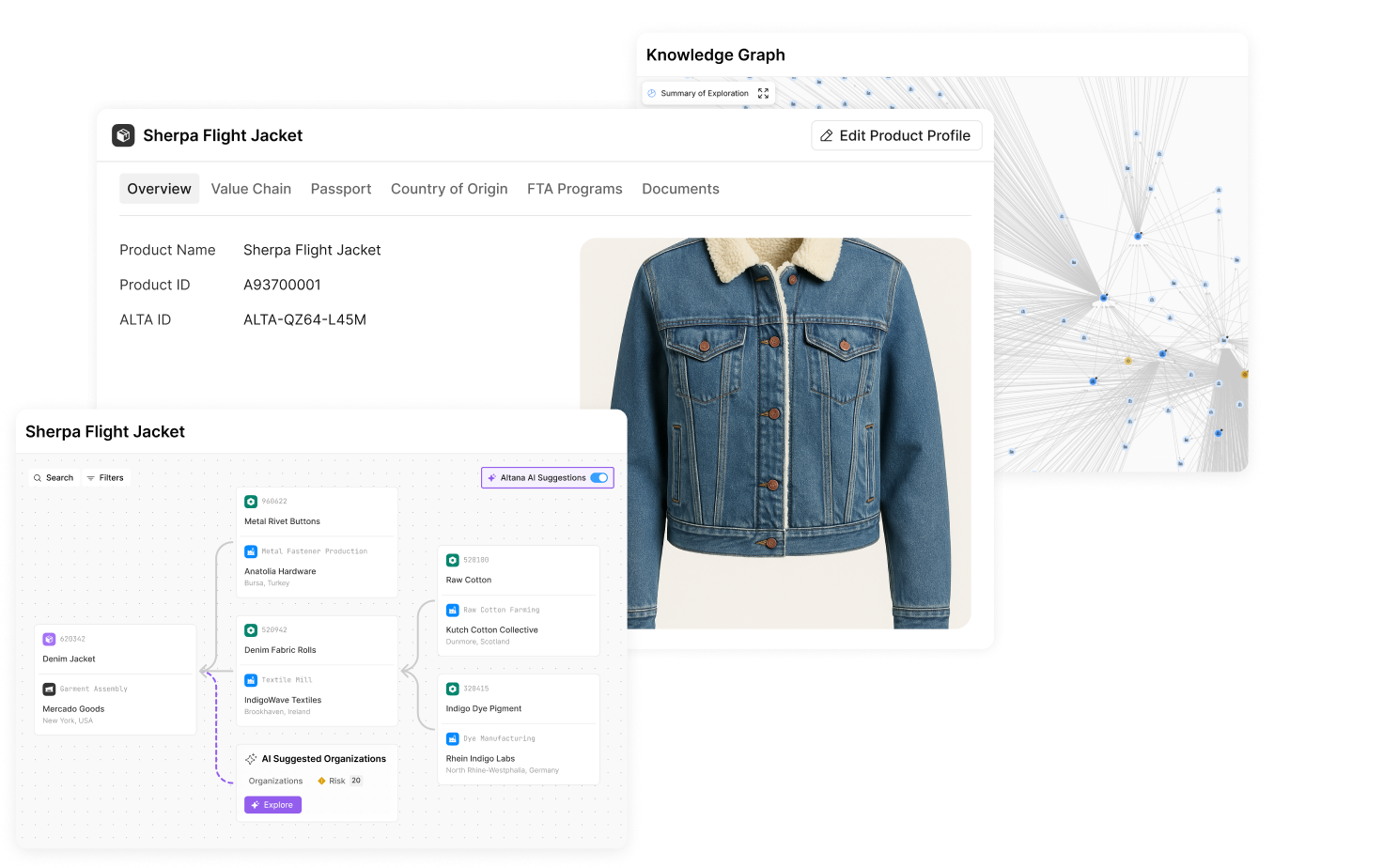Screen dimensions: 1383x868
Task: Click the green product icon beside 528180
Action: (453, 560)
